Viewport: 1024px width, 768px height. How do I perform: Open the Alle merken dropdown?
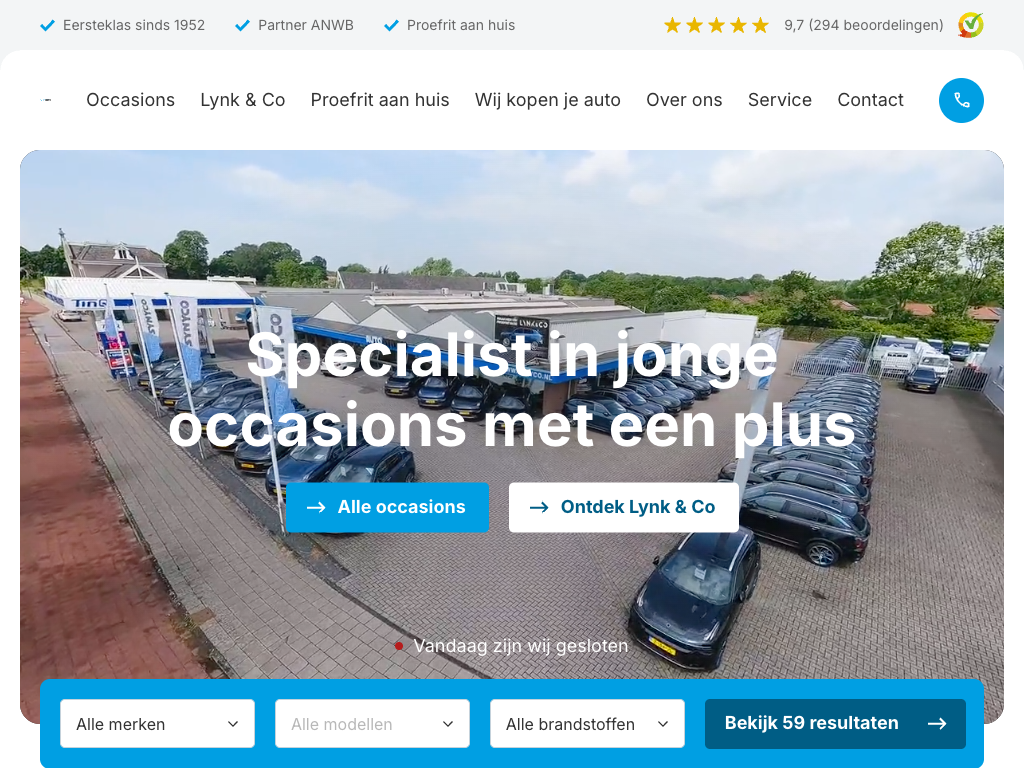[x=157, y=724]
